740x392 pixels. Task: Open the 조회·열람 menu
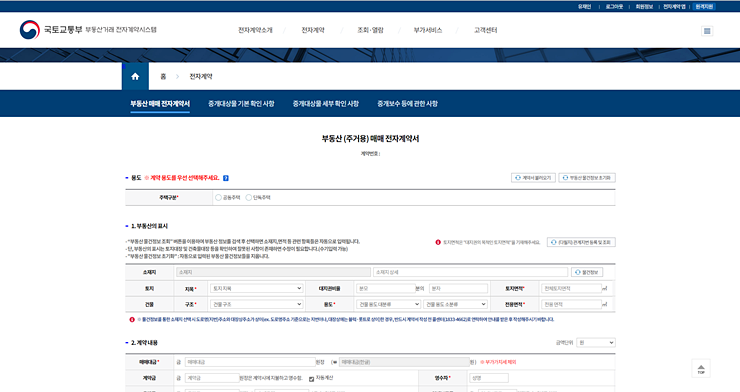click(370, 30)
